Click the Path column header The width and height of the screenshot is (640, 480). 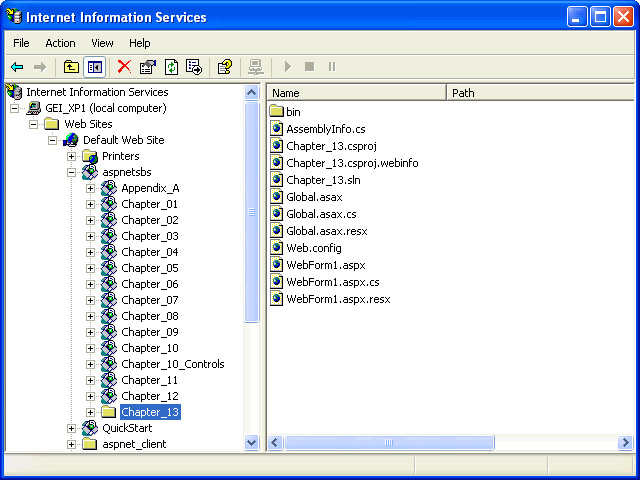click(540, 93)
